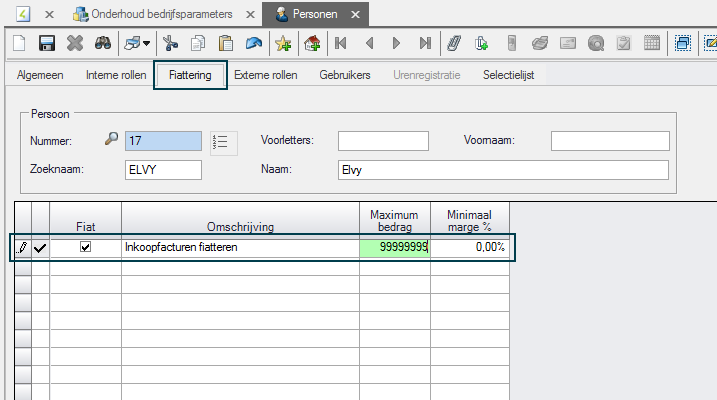Open the Gebruikers tab
The image size is (717, 400).
tap(345, 75)
